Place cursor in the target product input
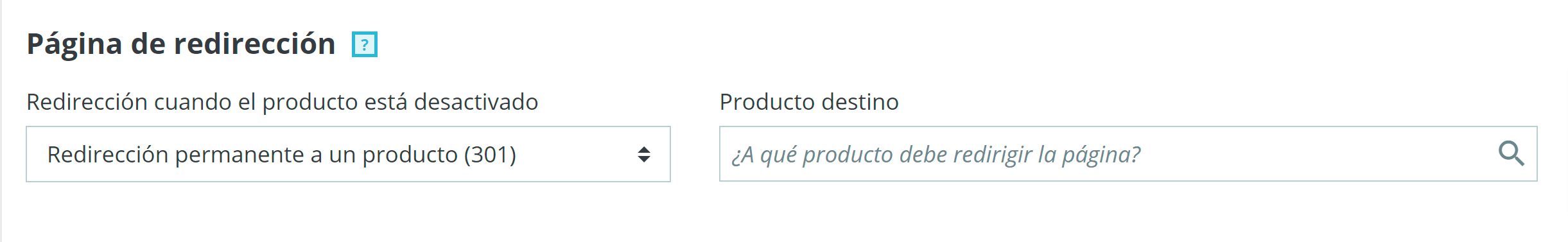Screen dimensions: 1568x242 pos(1128,154)
